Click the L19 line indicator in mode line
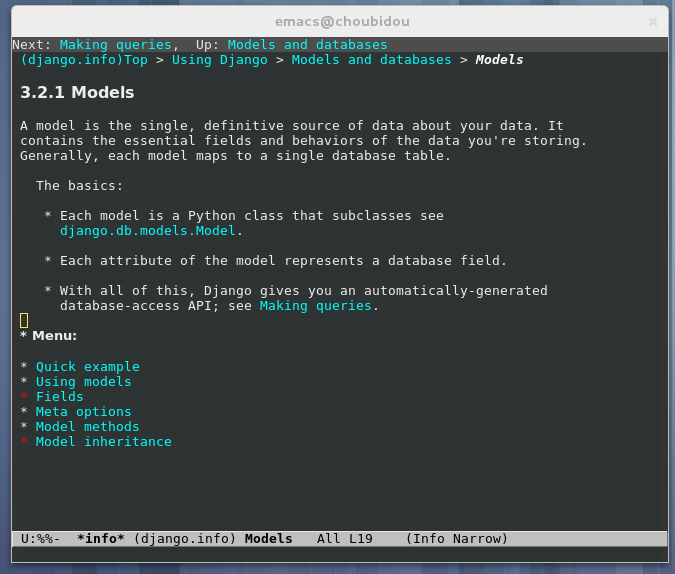The width and height of the screenshot is (675, 574). (361, 539)
